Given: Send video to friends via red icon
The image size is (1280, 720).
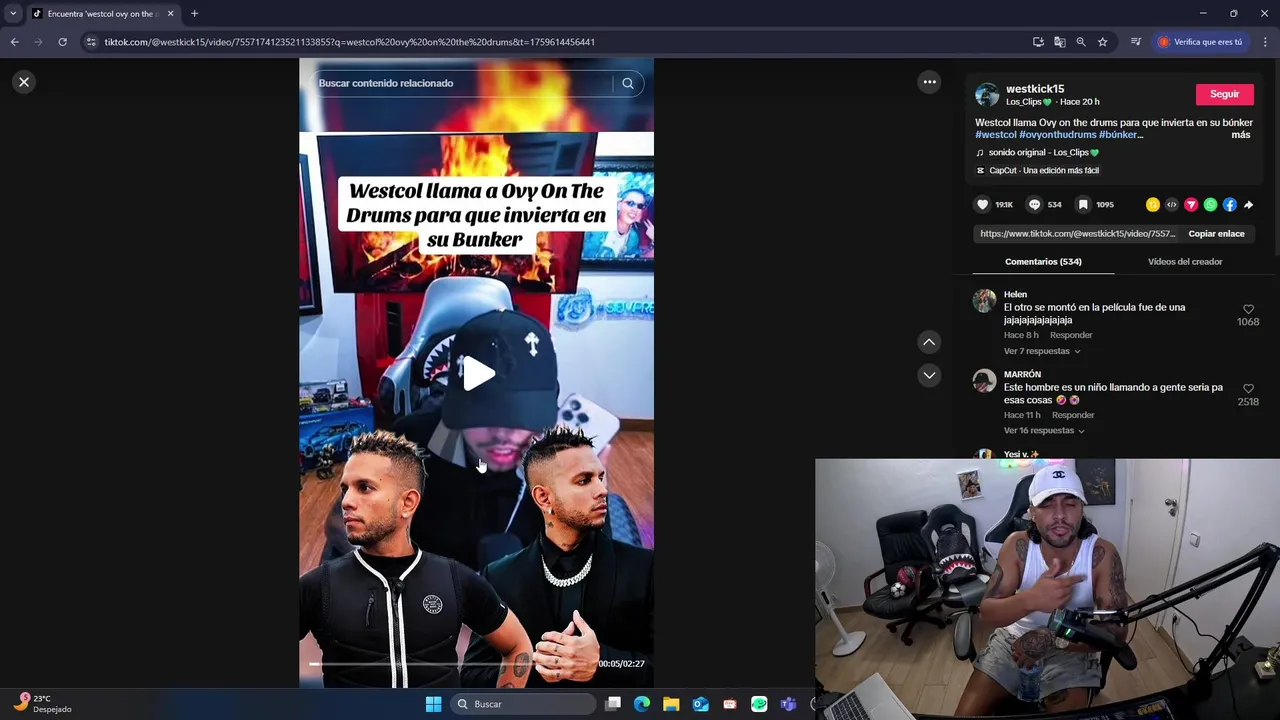Looking at the screenshot, I should coord(1191,204).
